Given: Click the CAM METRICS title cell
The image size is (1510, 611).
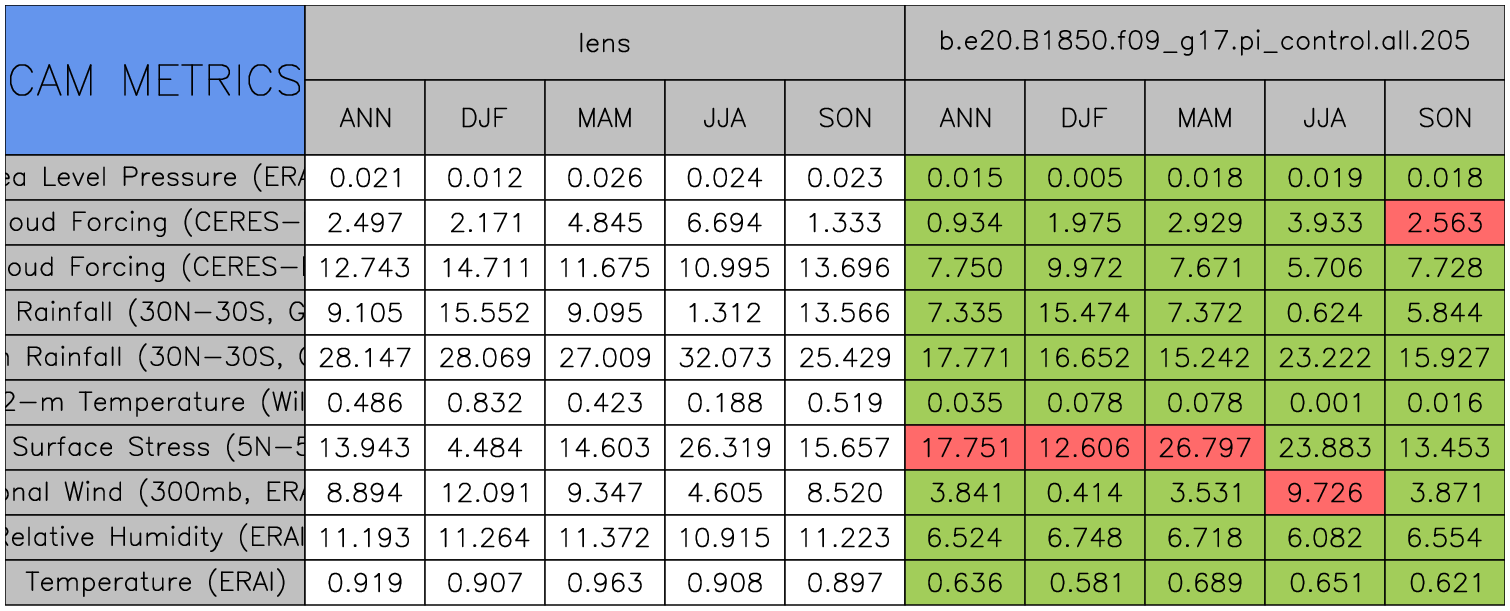Looking at the screenshot, I should pyautogui.click(x=155, y=80).
